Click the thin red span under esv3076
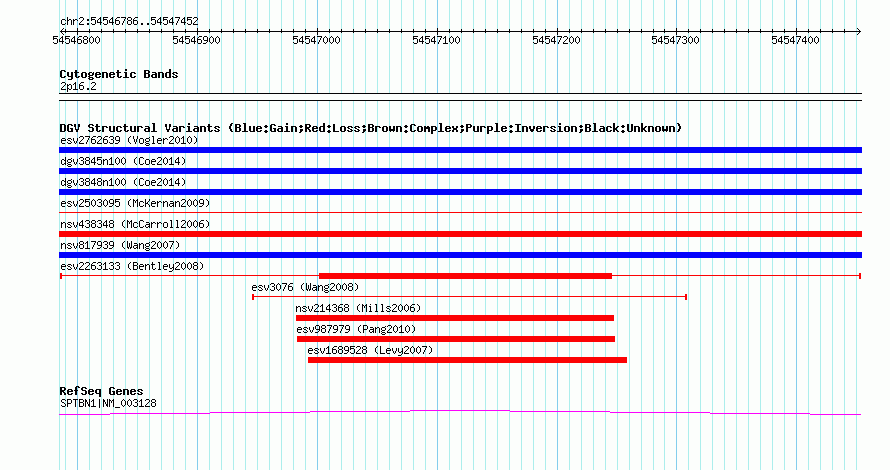 (x=469, y=297)
